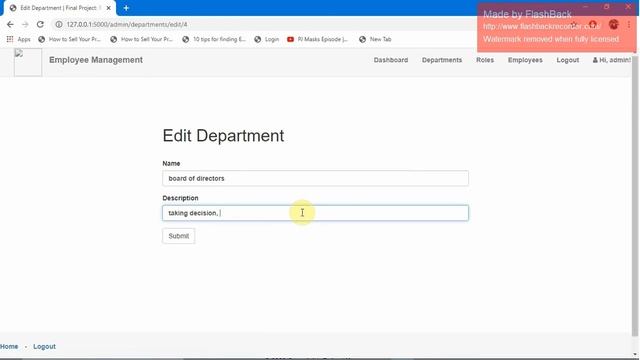Click the Employee Management brand title
640x360 pixels.
coord(96,60)
